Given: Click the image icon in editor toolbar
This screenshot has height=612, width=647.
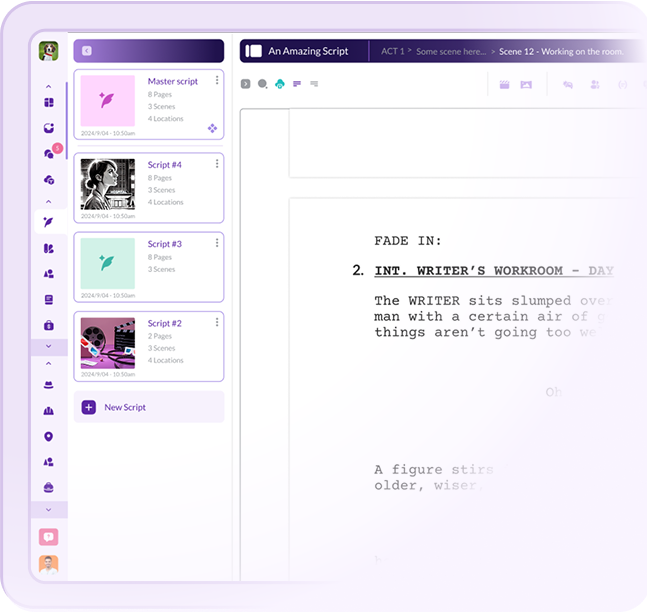Looking at the screenshot, I should [x=526, y=84].
